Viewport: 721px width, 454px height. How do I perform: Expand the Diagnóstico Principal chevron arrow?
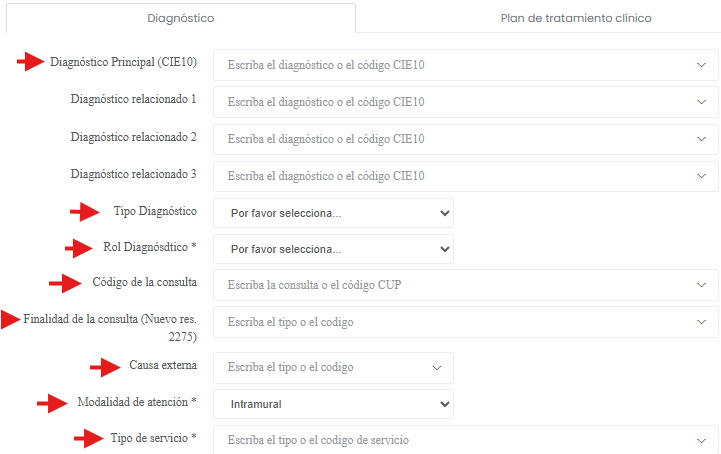click(701, 65)
